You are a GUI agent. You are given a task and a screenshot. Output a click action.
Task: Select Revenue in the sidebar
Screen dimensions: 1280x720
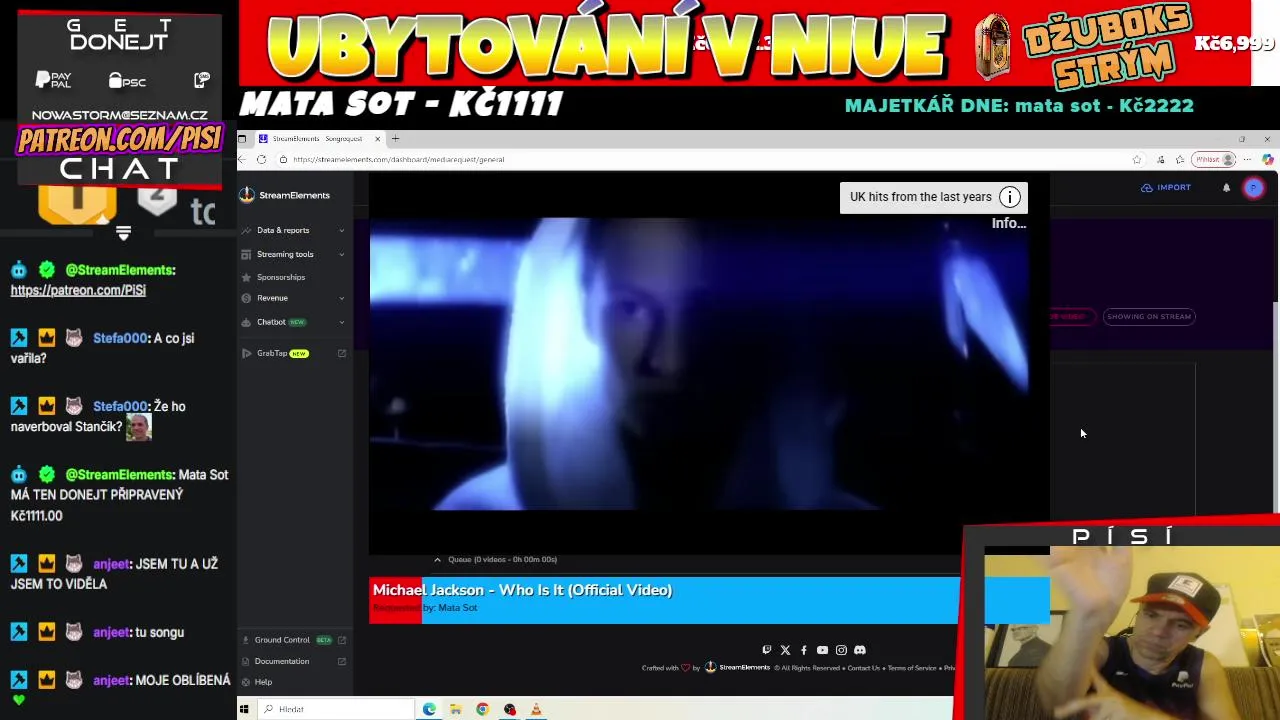point(272,298)
